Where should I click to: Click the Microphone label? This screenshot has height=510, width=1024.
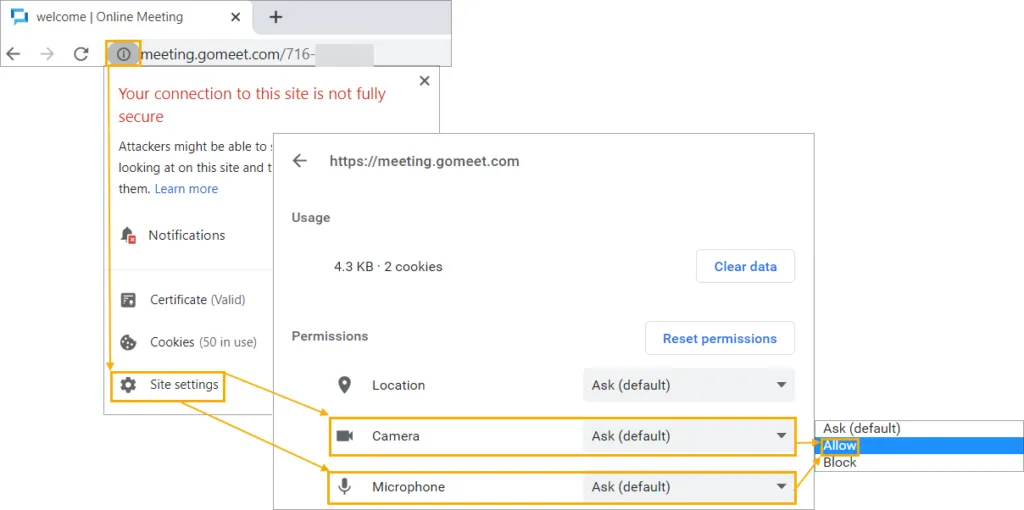(408, 486)
